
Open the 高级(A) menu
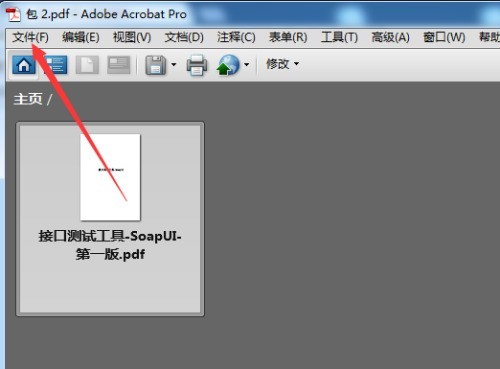tap(390, 37)
